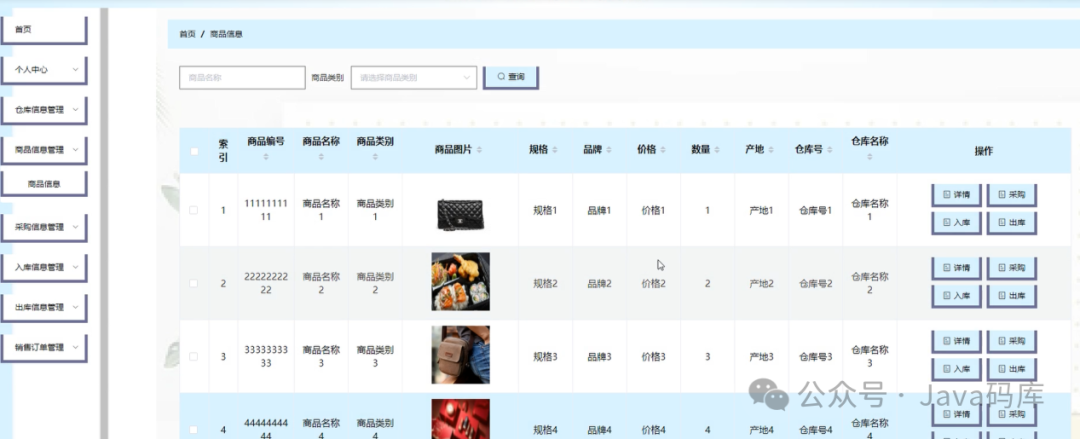Select the 商品类别1 cell
The image size is (1080, 439).
pyautogui.click(x=375, y=210)
